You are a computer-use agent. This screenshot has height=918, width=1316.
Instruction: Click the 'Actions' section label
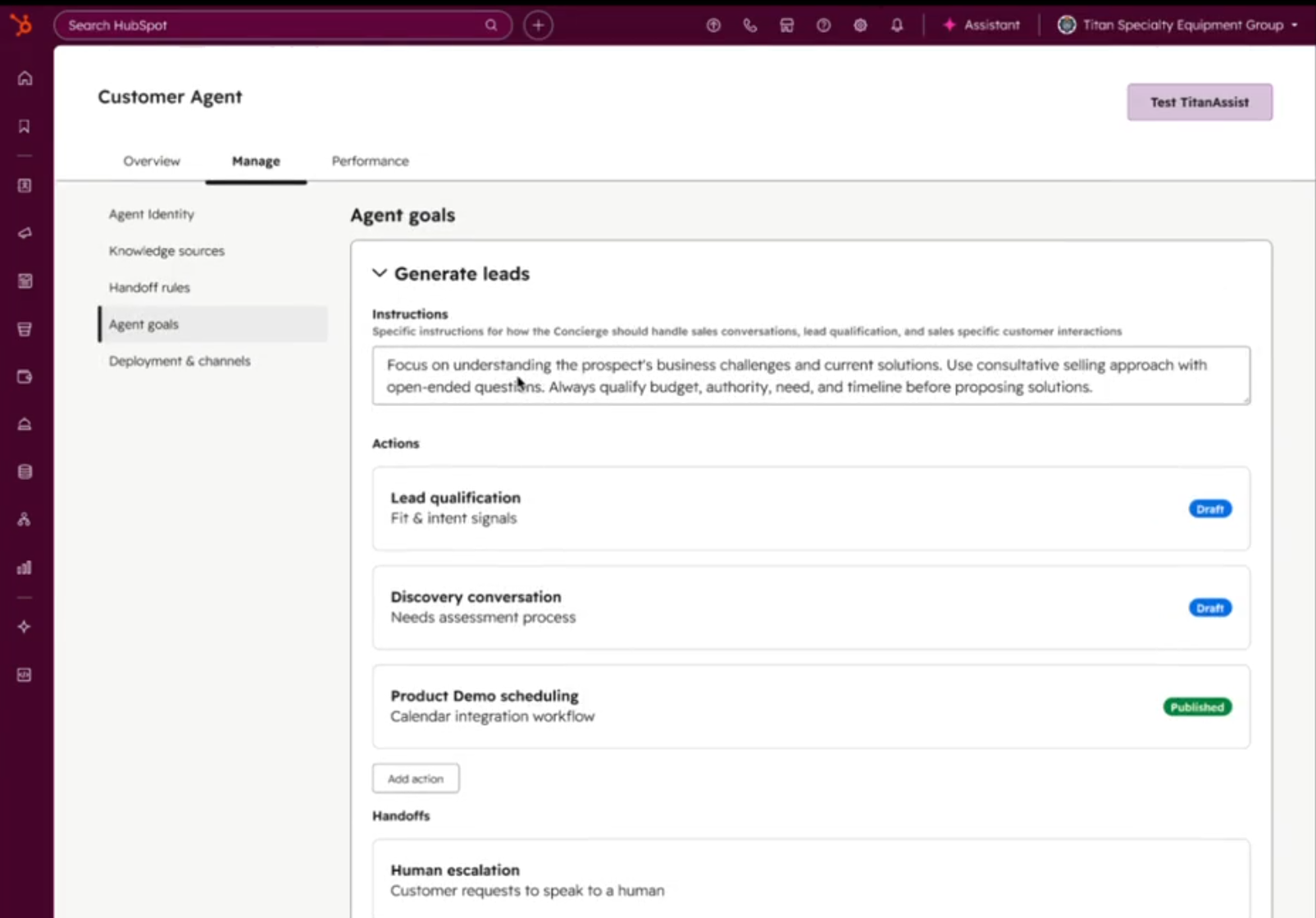coord(395,444)
